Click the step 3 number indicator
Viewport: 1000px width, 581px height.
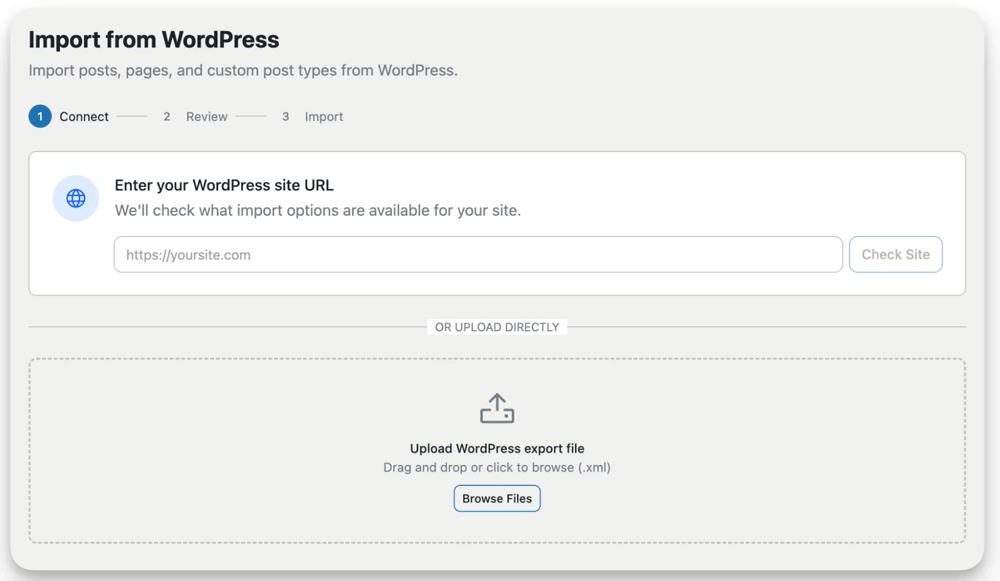pos(285,117)
